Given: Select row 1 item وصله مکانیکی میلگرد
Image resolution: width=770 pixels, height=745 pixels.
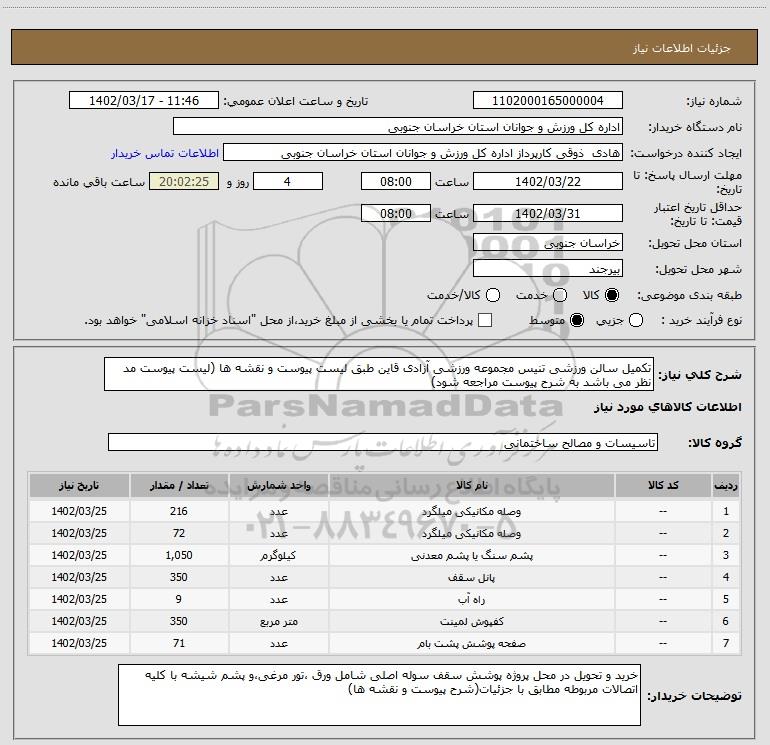Looking at the screenshot, I should pos(471,511).
